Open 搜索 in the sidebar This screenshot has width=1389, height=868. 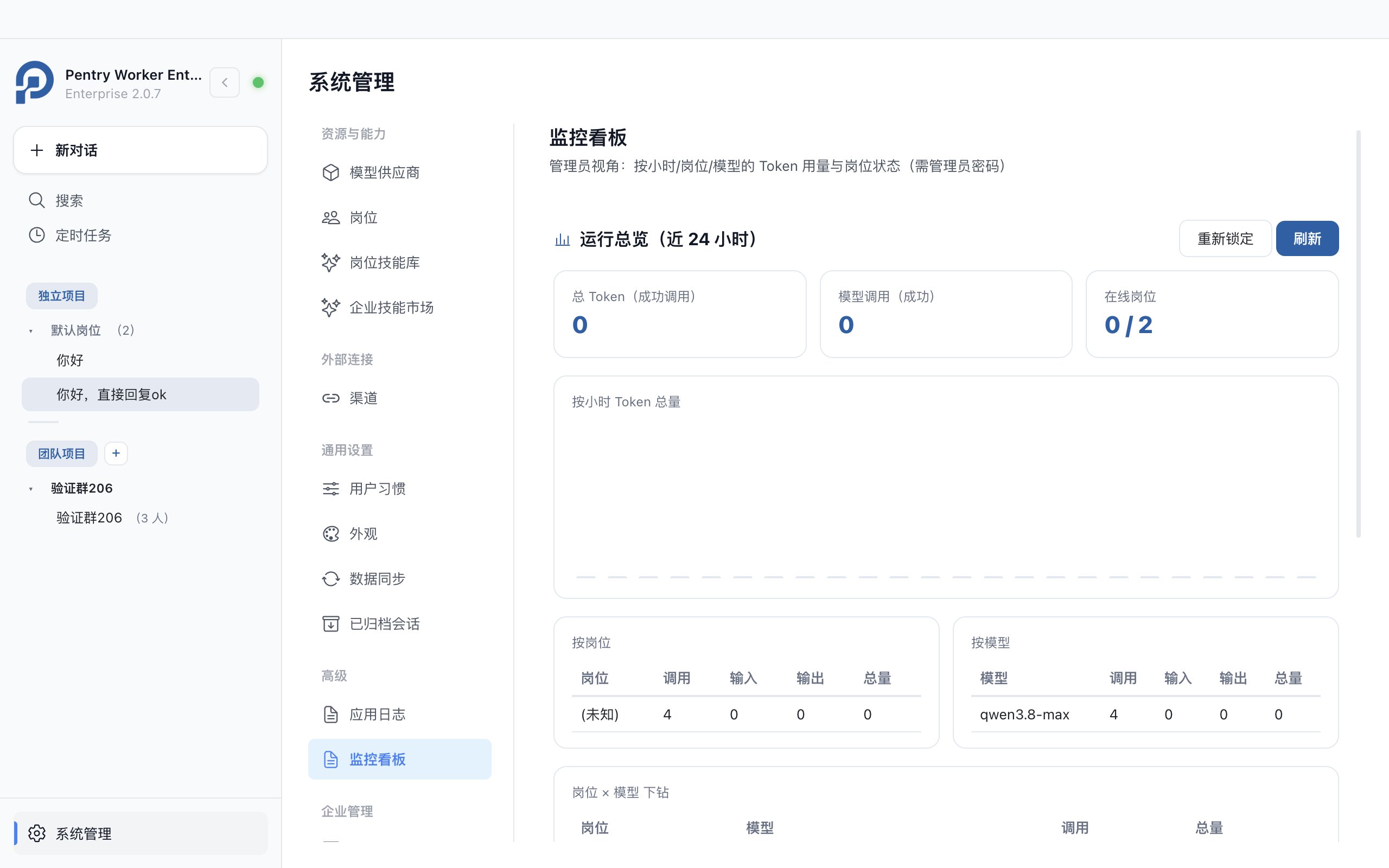pyautogui.click(x=141, y=200)
